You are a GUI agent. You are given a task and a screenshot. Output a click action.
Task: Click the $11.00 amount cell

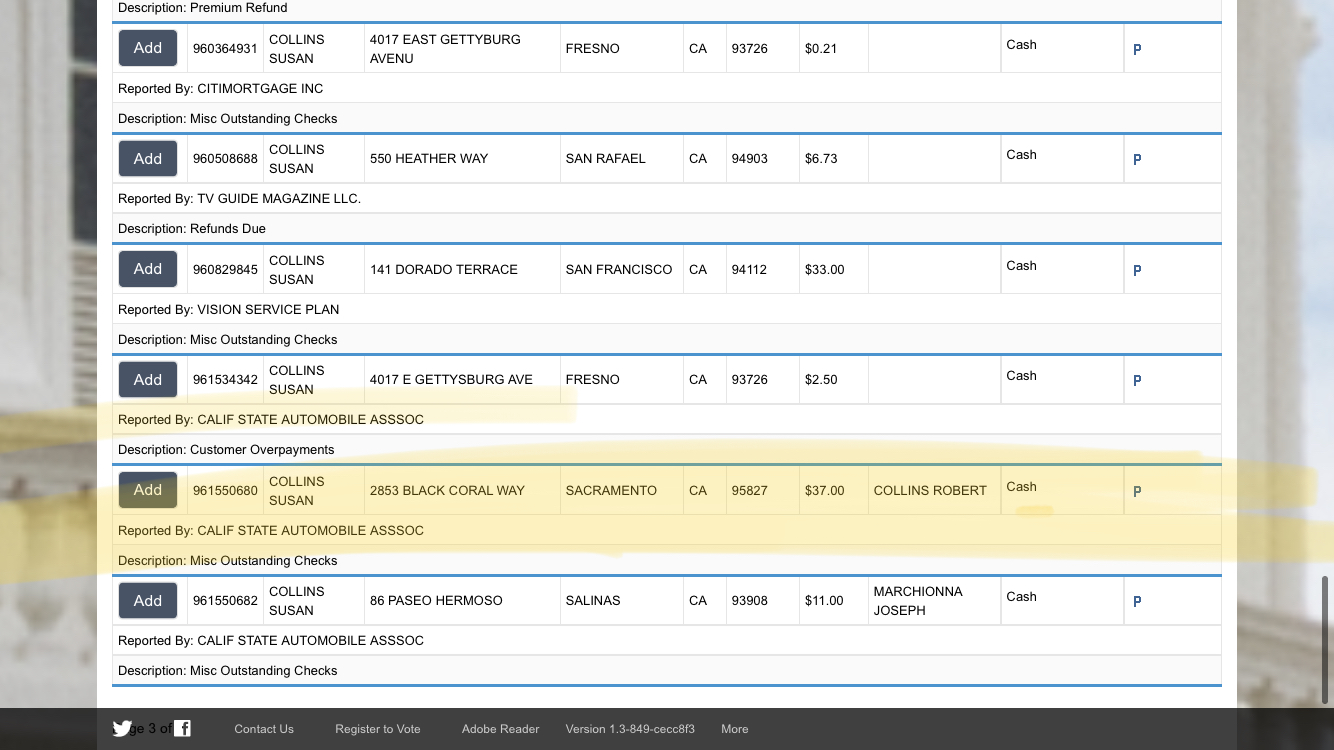[x=834, y=601]
